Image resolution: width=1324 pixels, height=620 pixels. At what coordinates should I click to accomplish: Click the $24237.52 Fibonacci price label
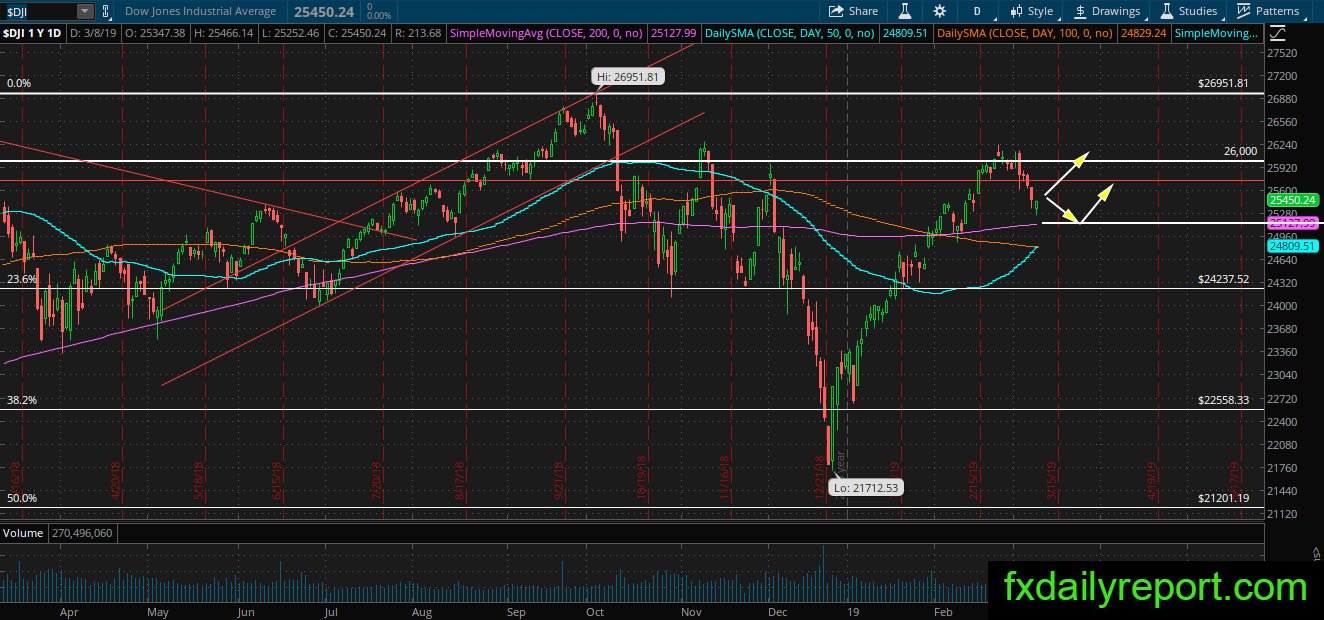tap(1223, 279)
